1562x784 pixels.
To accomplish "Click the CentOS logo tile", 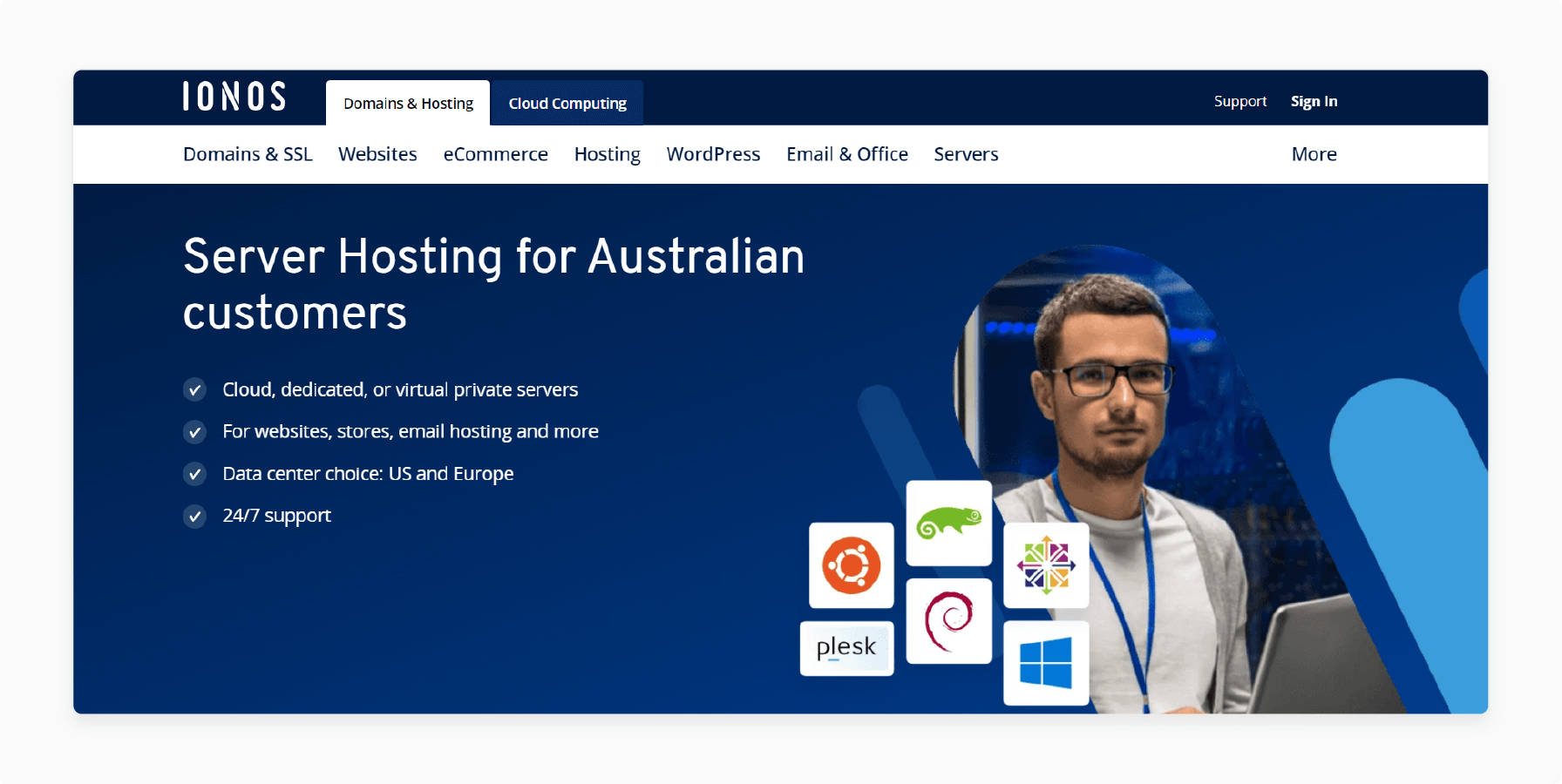I will pyautogui.click(x=1046, y=565).
